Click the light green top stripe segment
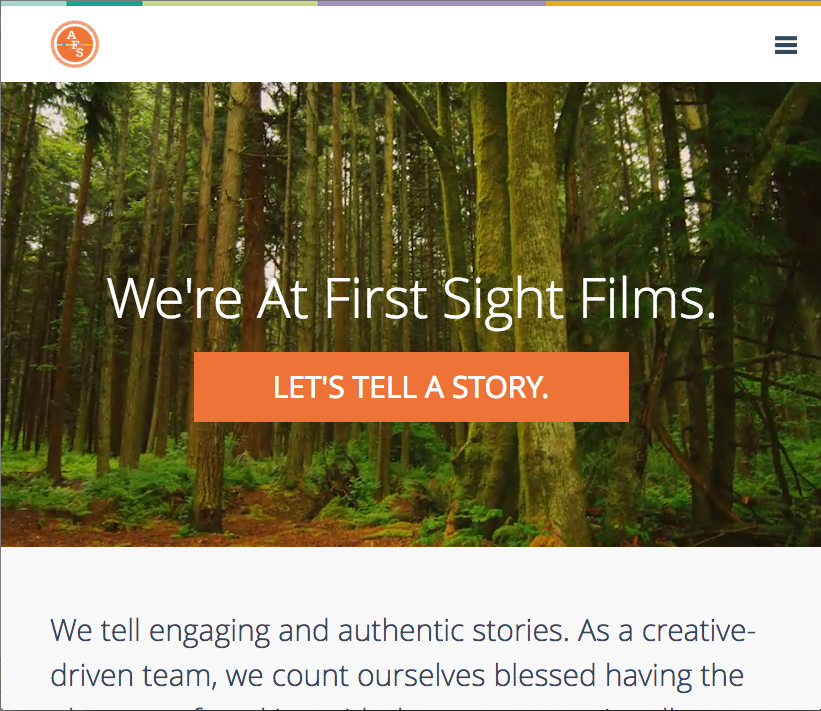The height and width of the screenshot is (711, 821). (x=230, y=3)
